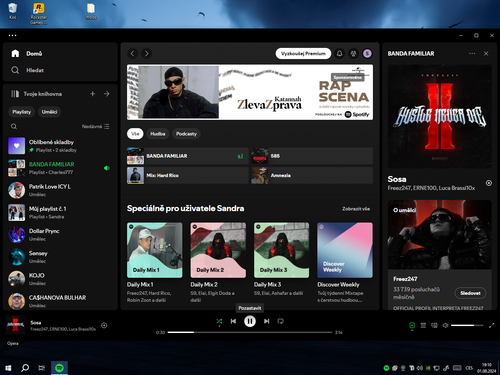Screen dimensions: 500x375
Task: Open the Domů home page
Action: coord(27,54)
